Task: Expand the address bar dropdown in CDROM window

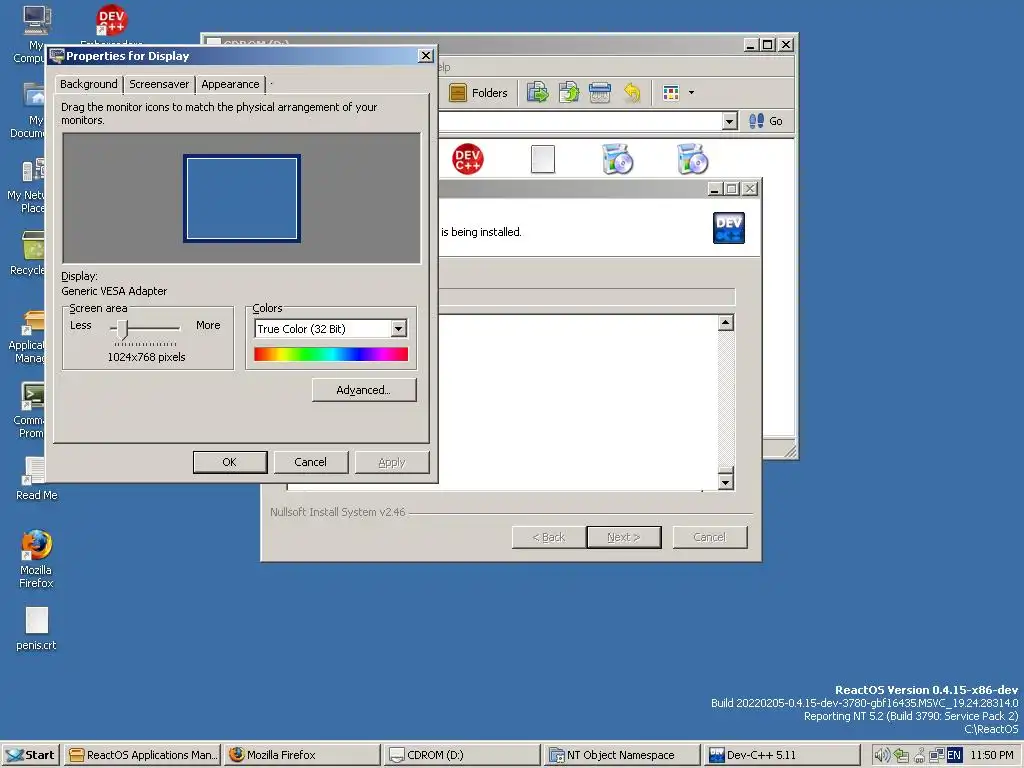Action: pyautogui.click(x=729, y=121)
